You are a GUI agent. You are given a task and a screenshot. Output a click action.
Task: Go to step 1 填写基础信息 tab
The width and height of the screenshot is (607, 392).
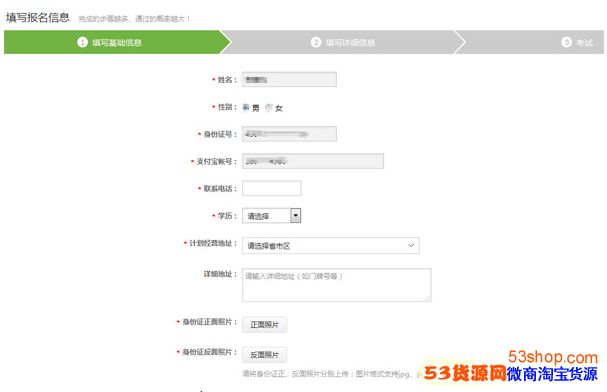(117, 42)
